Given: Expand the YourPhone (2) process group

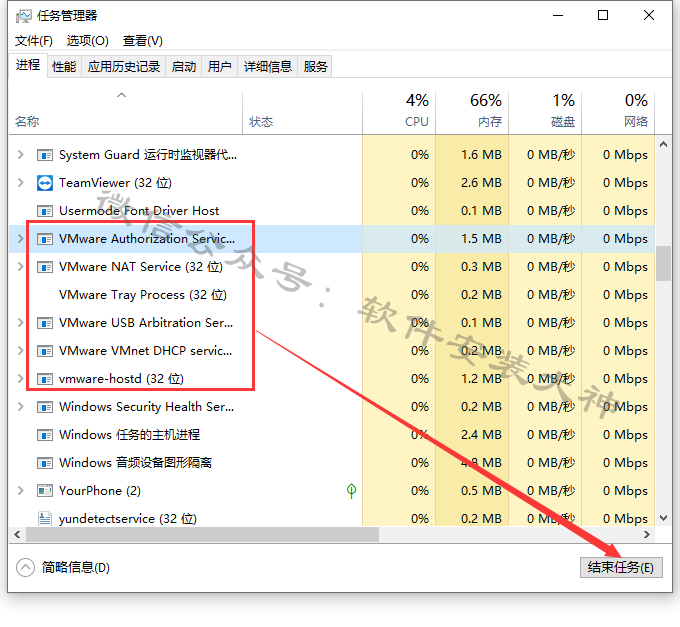Looking at the screenshot, I should coord(20,490).
